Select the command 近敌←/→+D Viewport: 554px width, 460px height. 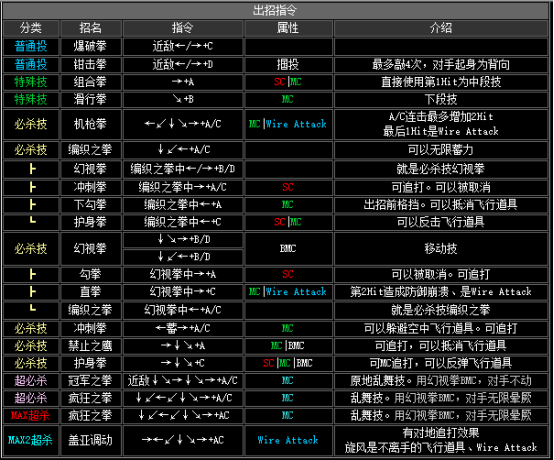point(183,64)
